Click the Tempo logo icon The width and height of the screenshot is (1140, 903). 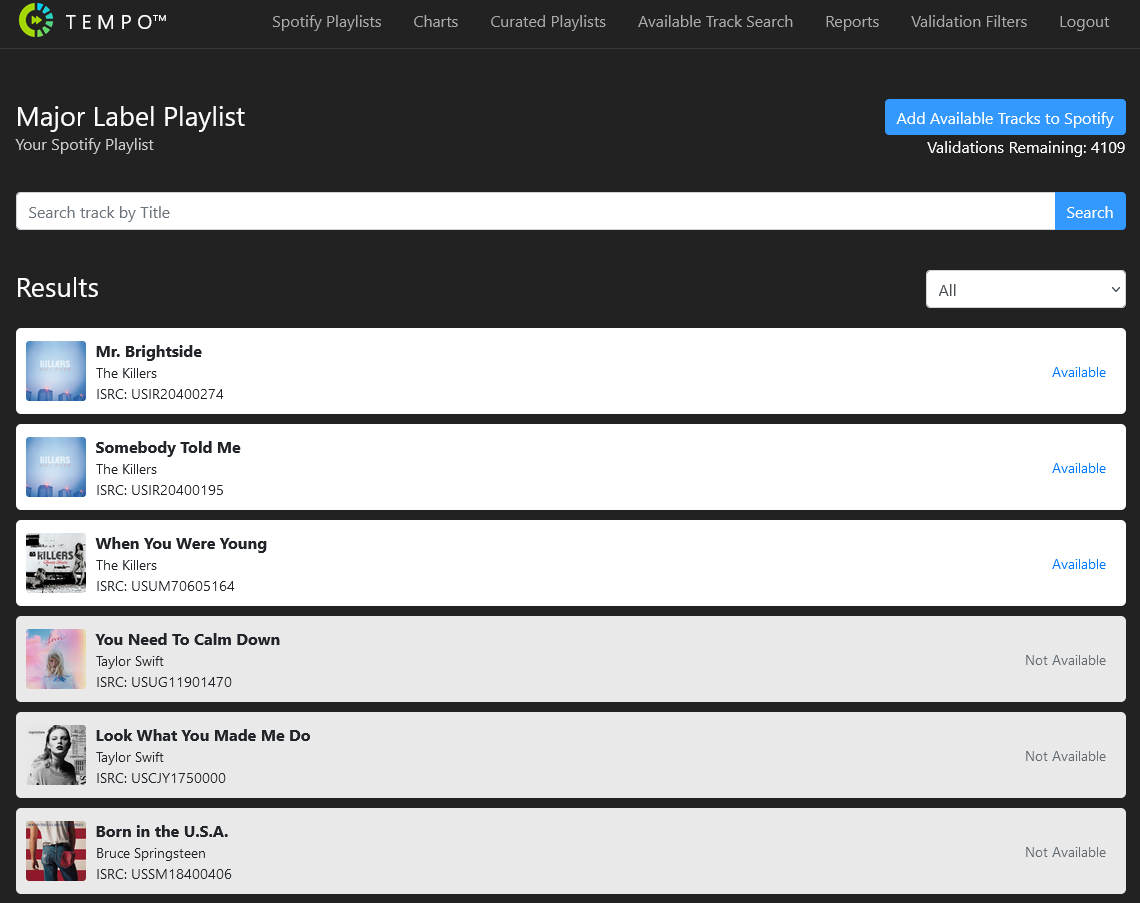click(37, 21)
